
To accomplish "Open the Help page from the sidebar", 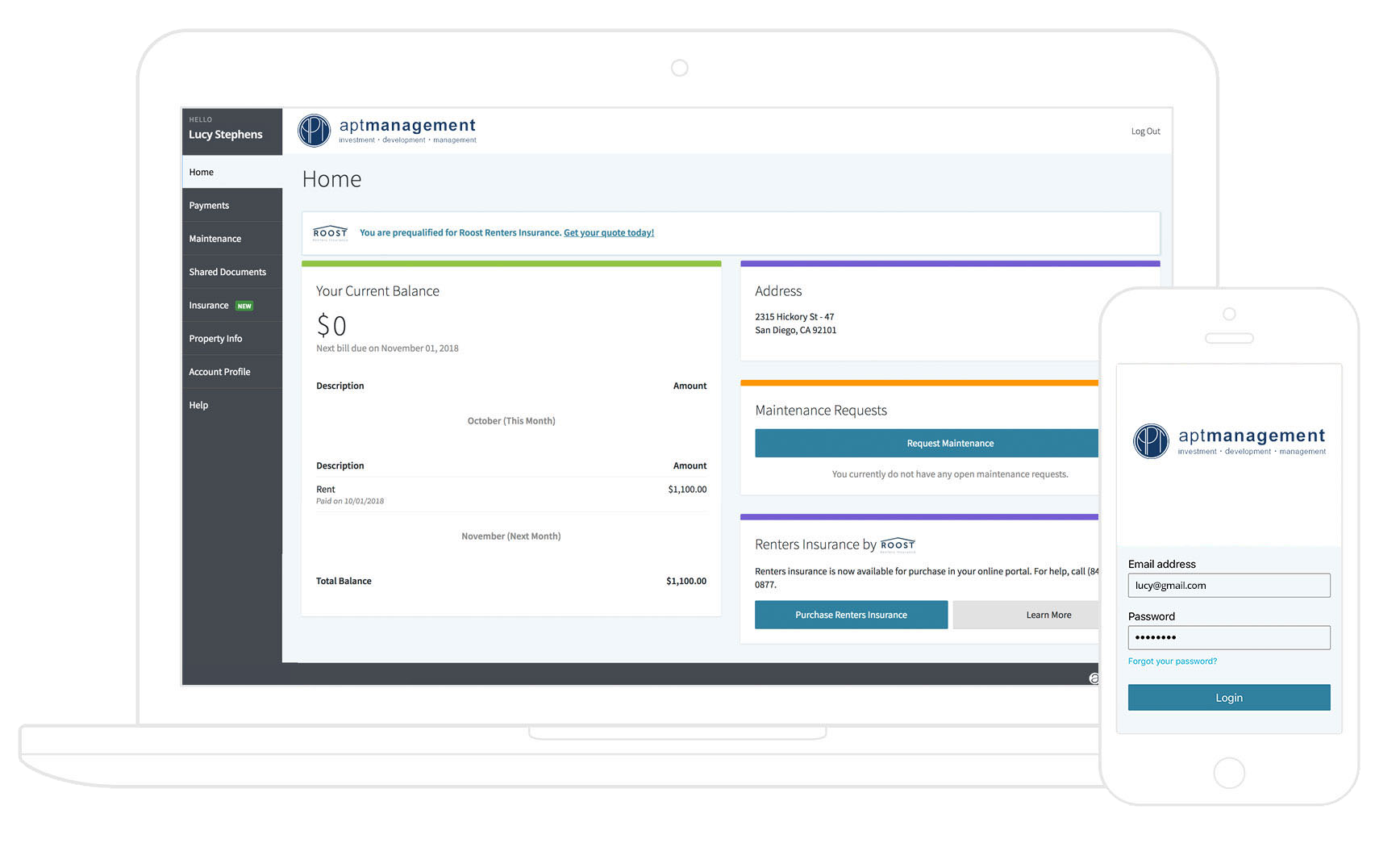I will coord(198,405).
